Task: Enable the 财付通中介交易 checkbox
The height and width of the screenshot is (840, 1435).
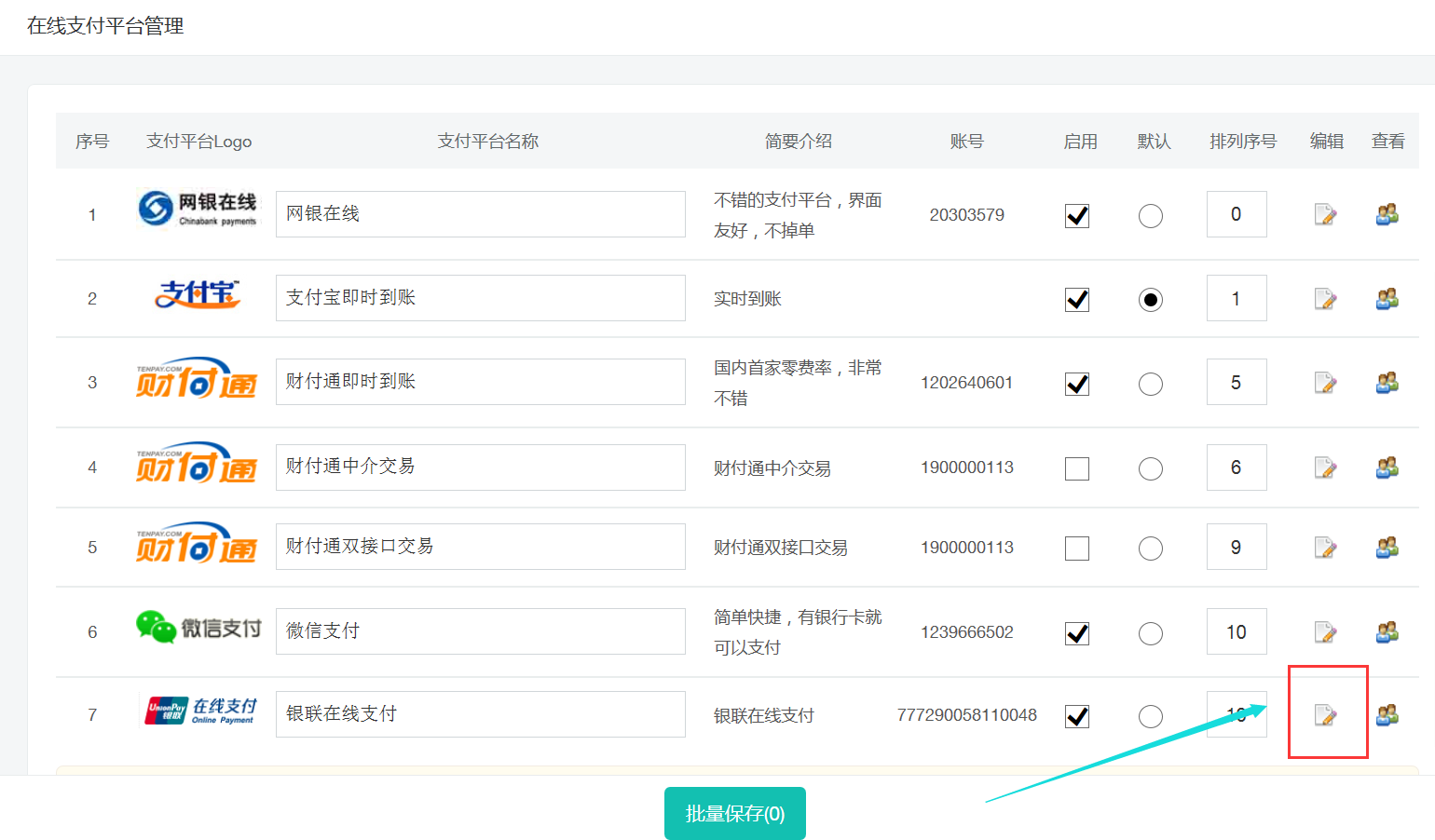Action: (x=1077, y=468)
